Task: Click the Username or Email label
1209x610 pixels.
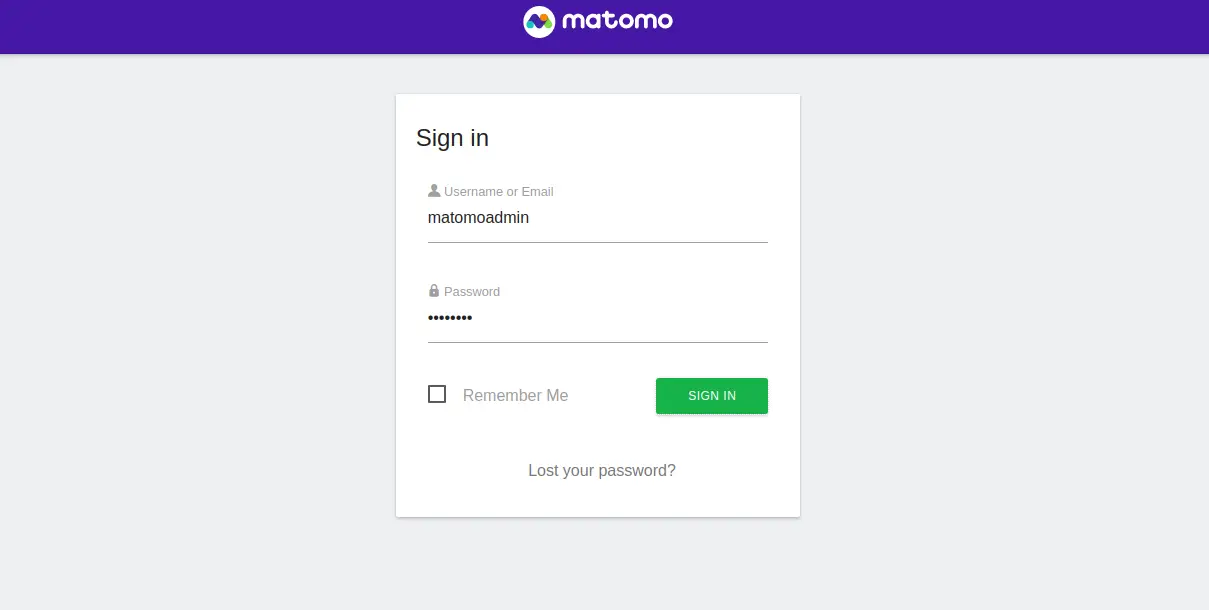Action: 498,191
